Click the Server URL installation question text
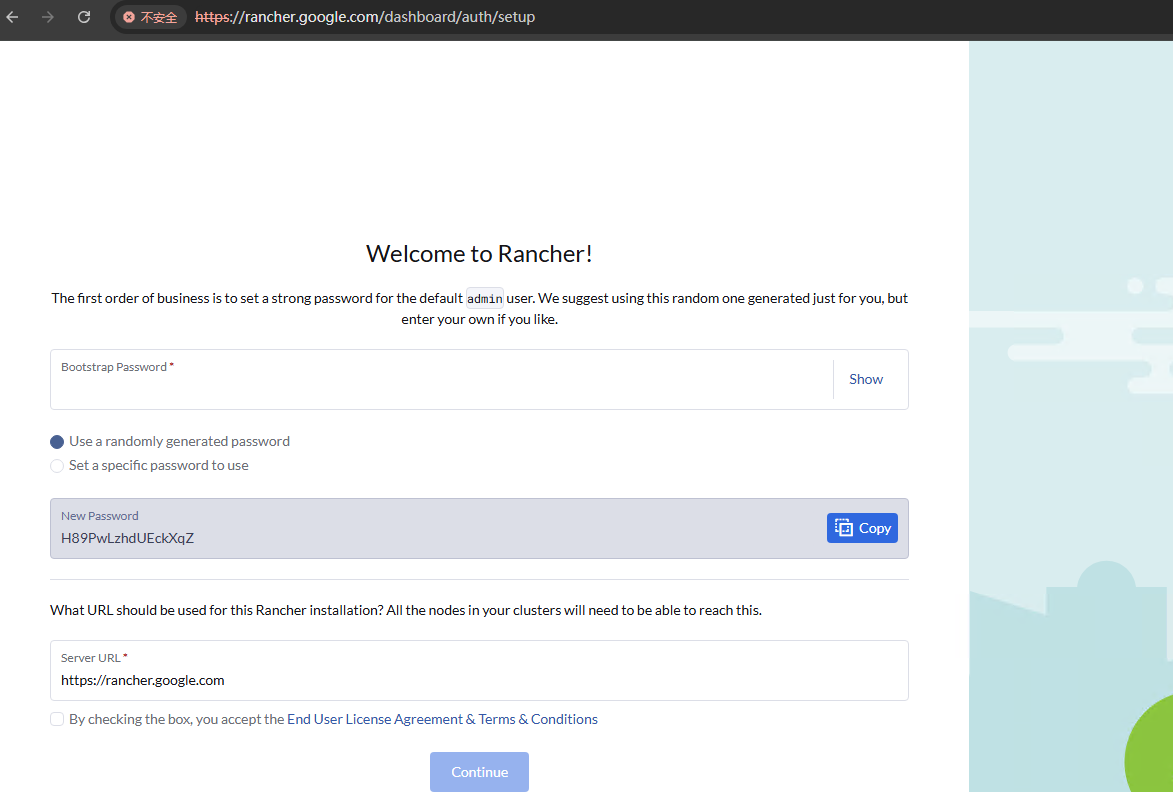1173x792 pixels. (x=405, y=610)
